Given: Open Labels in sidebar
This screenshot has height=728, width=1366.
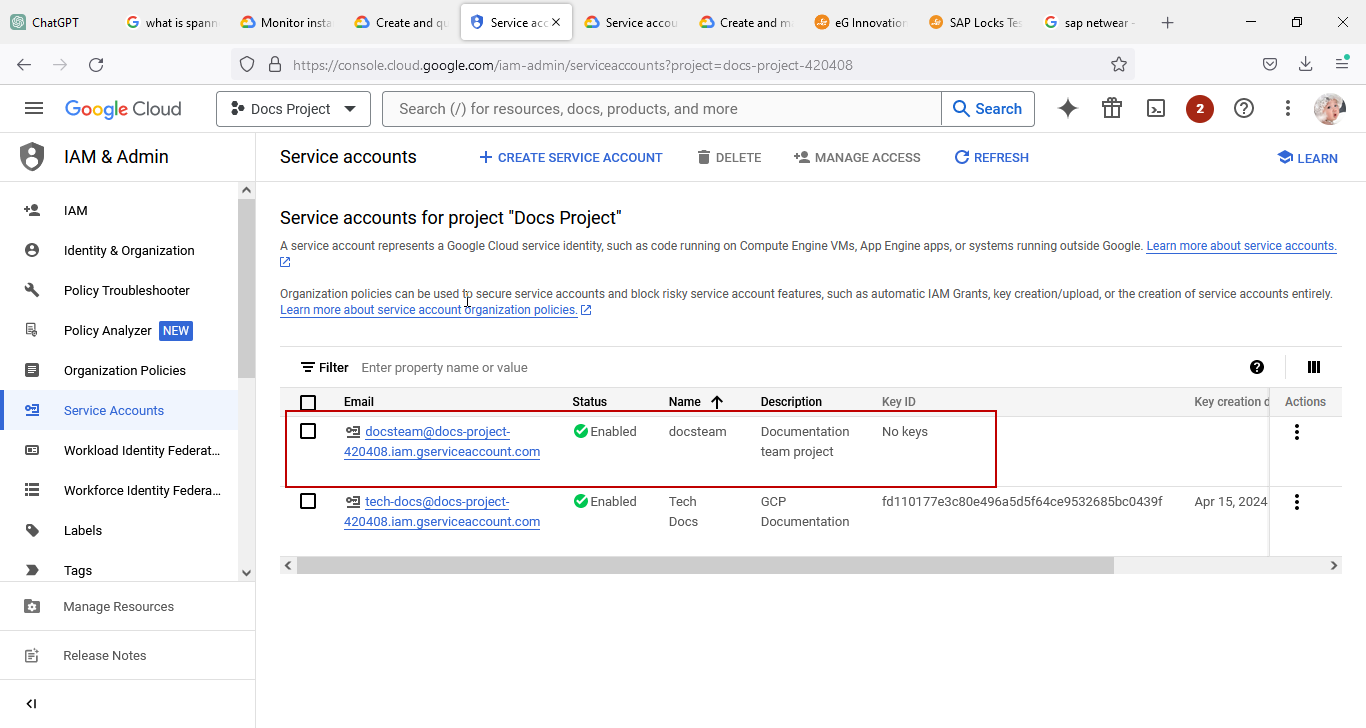Looking at the screenshot, I should [119, 530].
